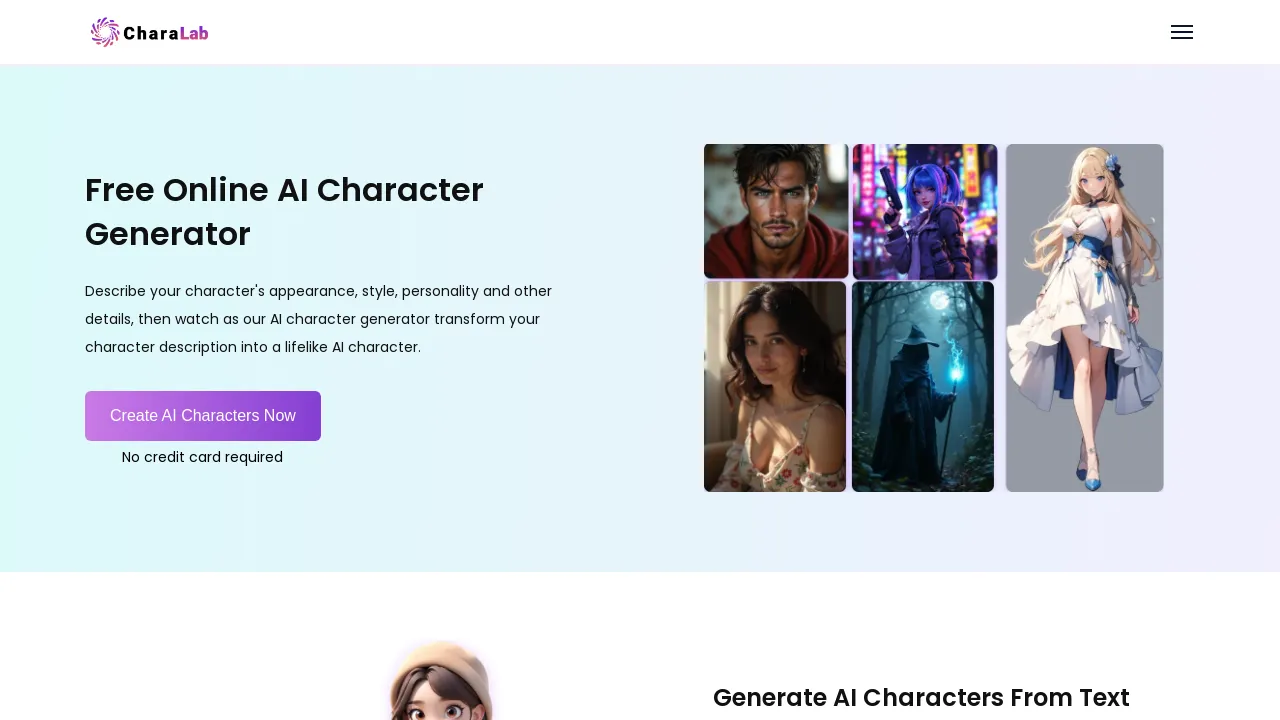Click the No credit card required text
The height and width of the screenshot is (720, 1280).
pos(202,457)
